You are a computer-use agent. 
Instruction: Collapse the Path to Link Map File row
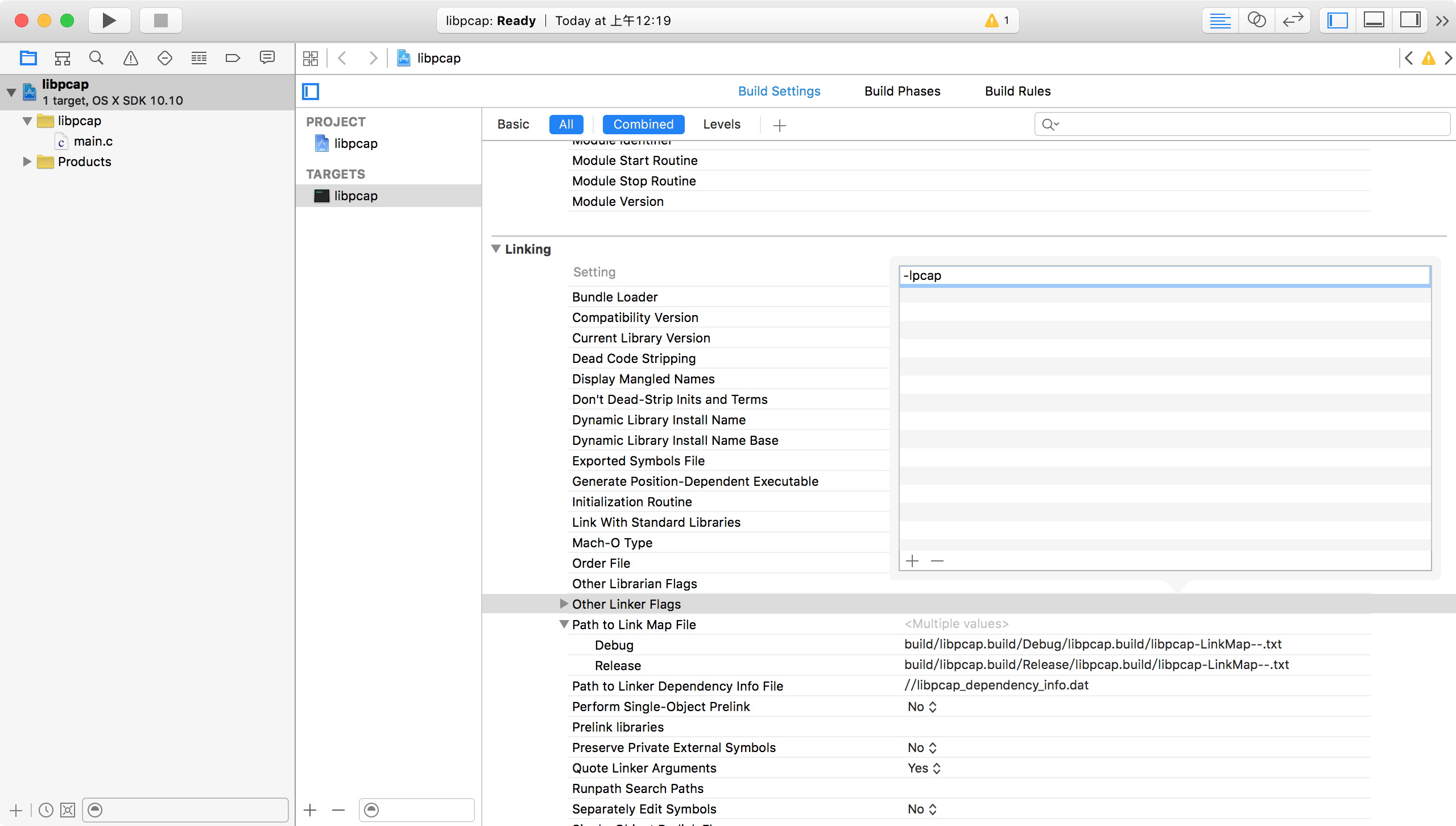564,624
